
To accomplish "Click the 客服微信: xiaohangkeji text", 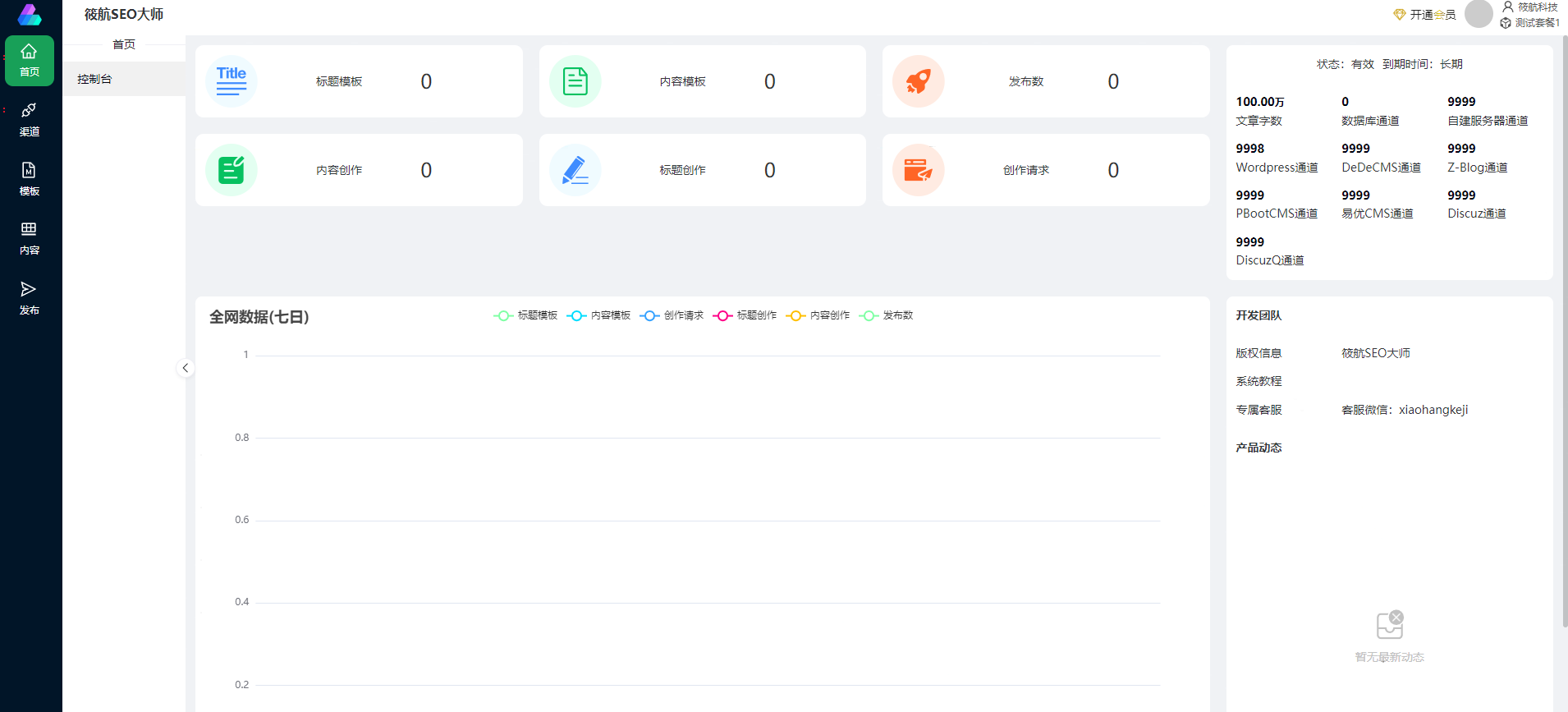I will click(x=1405, y=410).
